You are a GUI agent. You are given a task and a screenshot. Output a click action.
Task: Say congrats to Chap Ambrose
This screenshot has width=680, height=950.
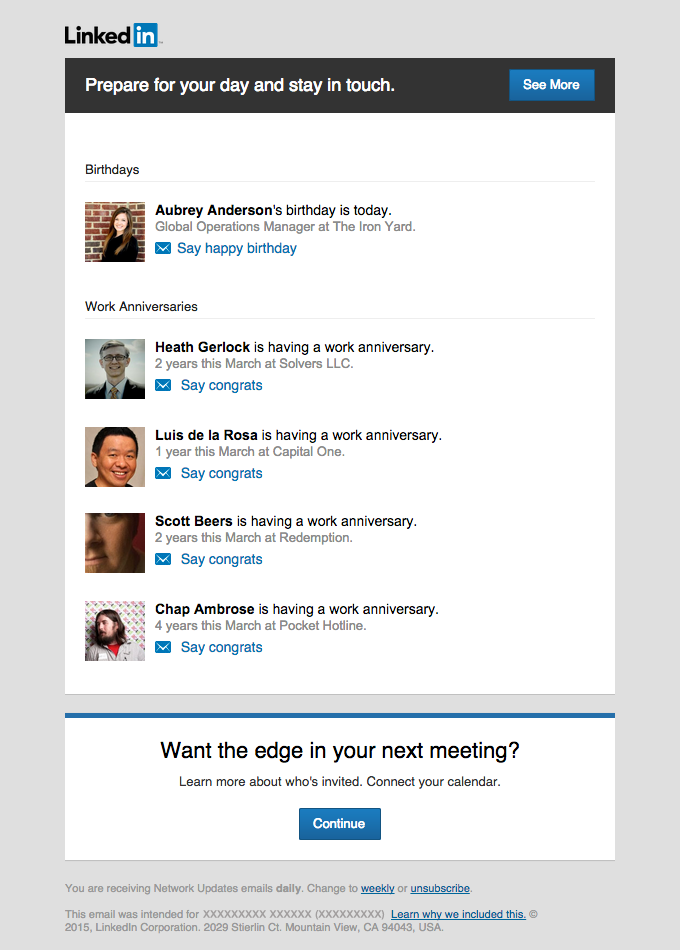[x=221, y=648]
